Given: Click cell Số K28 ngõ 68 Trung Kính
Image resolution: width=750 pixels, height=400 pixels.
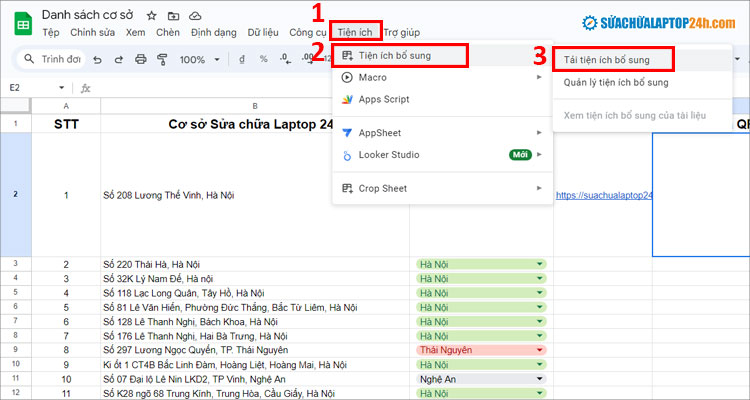Looking at the screenshot, I should [255, 394].
